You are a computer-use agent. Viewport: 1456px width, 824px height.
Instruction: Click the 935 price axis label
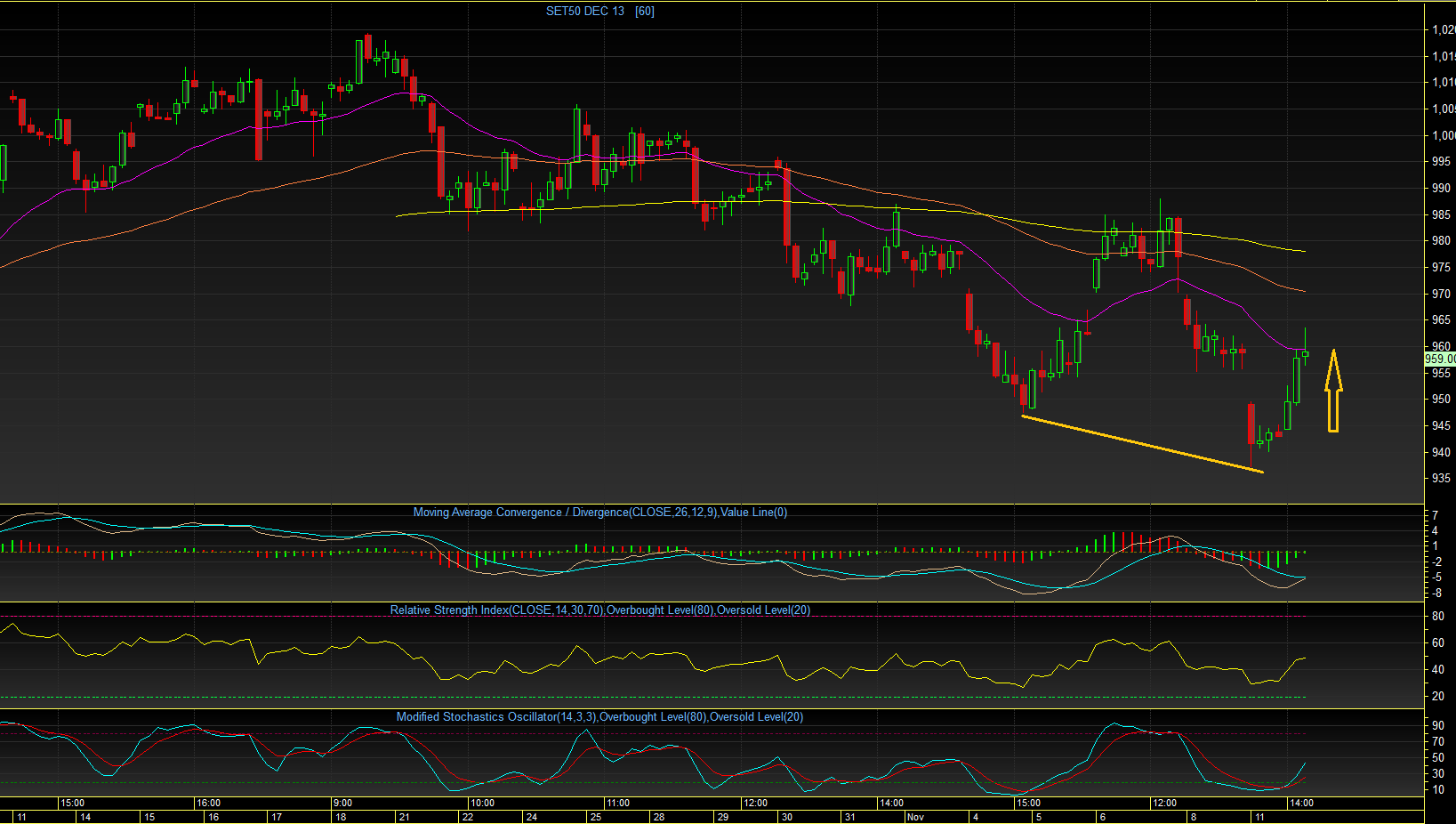point(1441,479)
